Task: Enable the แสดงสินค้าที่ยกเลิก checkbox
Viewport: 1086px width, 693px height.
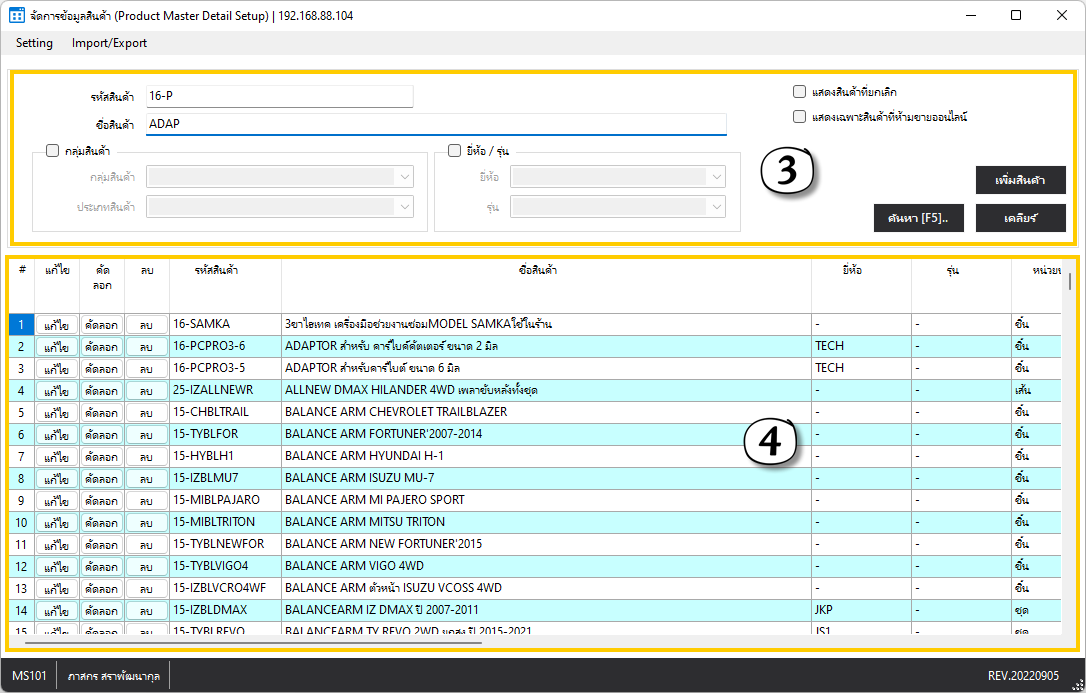Action: click(x=800, y=92)
